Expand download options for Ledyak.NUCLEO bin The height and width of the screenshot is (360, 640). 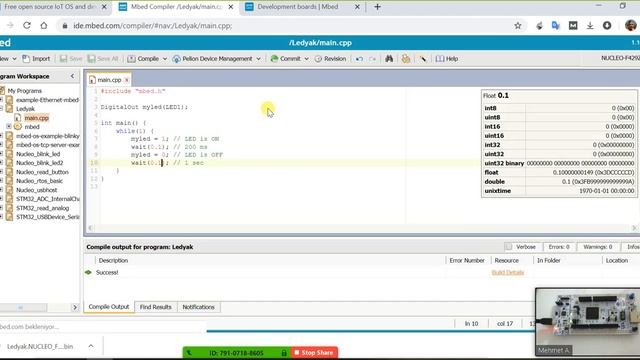click(x=91, y=346)
